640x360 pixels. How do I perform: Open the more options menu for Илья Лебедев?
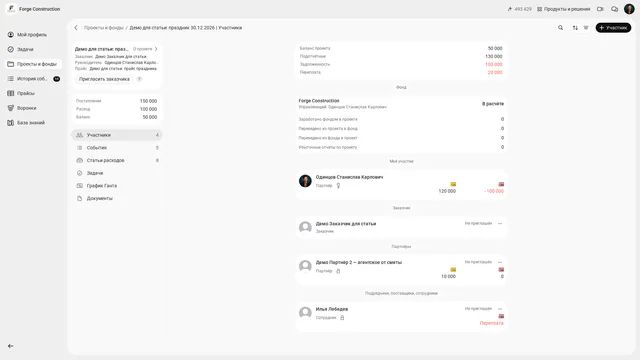click(x=500, y=309)
